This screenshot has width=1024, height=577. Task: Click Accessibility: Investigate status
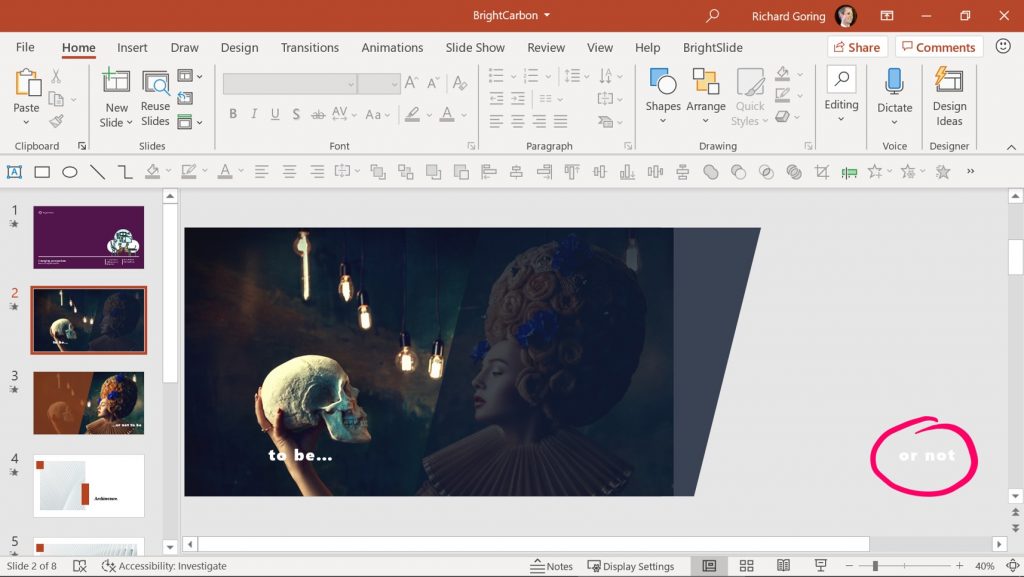(x=164, y=566)
